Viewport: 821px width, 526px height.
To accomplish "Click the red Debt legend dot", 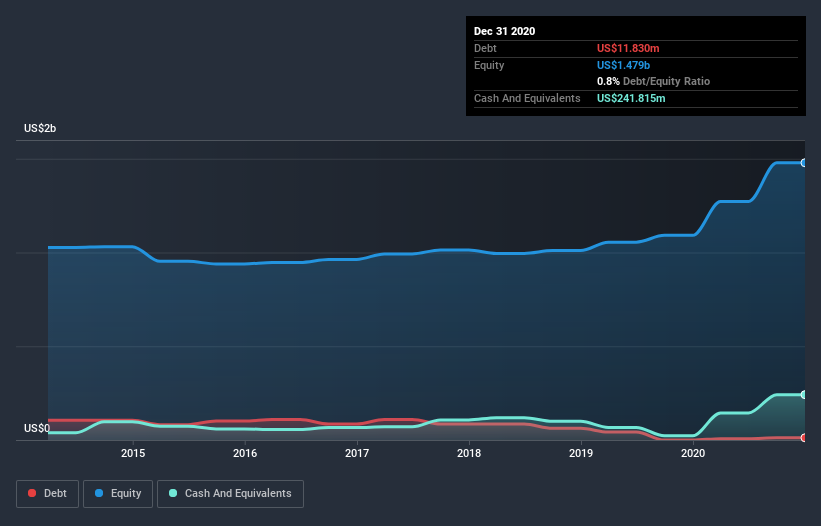I will 32,493.
